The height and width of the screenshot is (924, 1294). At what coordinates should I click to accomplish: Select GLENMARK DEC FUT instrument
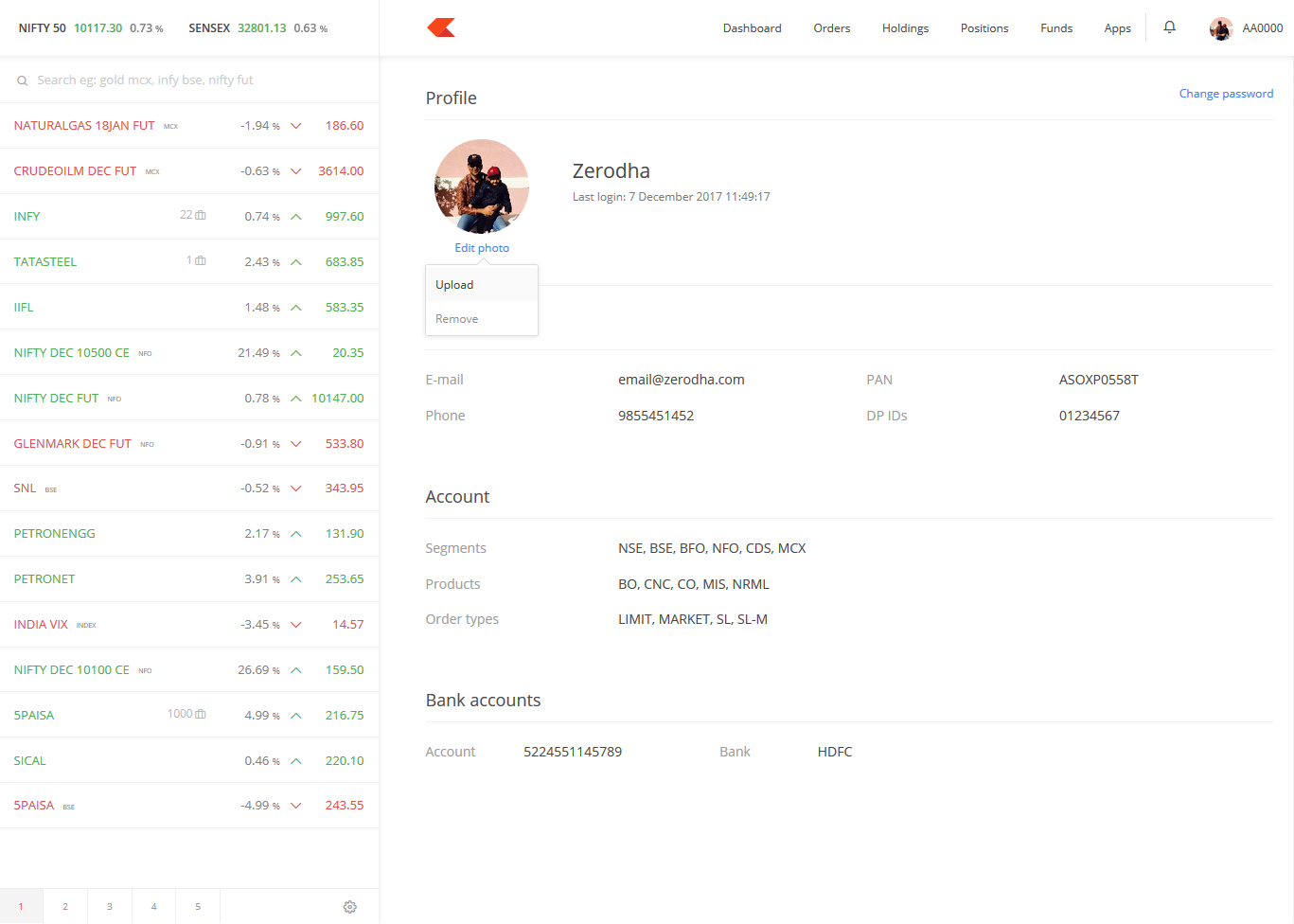73,444
